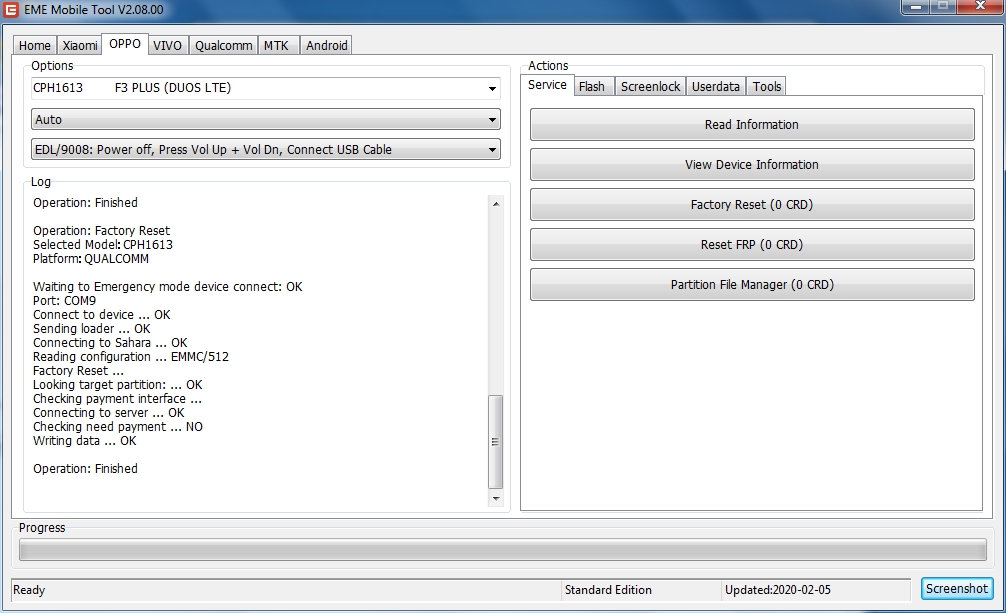Click 'Standard Edition' in status bar

click(608, 590)
